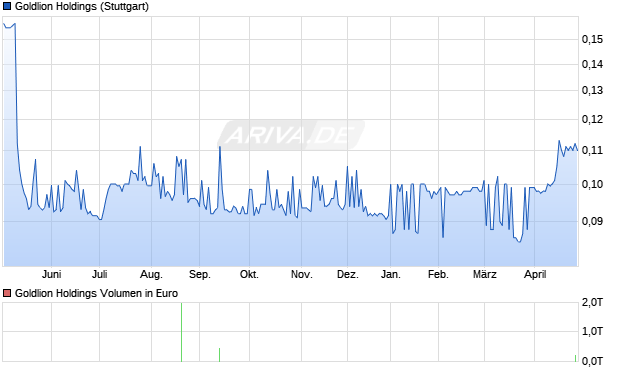Click the 0,12 price axis value
This screenshot has width=620, height=371.
tap(592, 119)
